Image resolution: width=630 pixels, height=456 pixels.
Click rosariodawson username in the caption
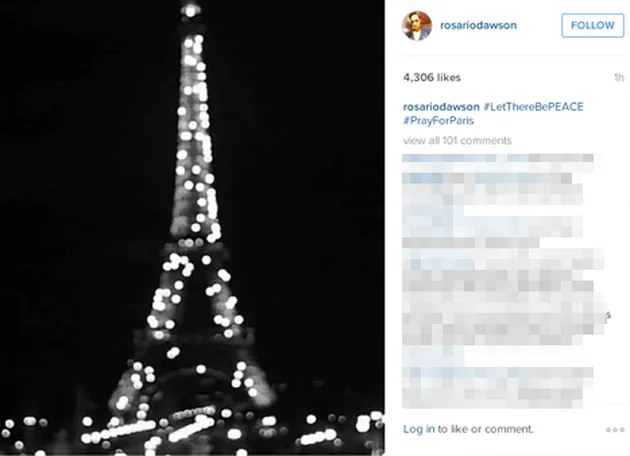pos(441,107)
